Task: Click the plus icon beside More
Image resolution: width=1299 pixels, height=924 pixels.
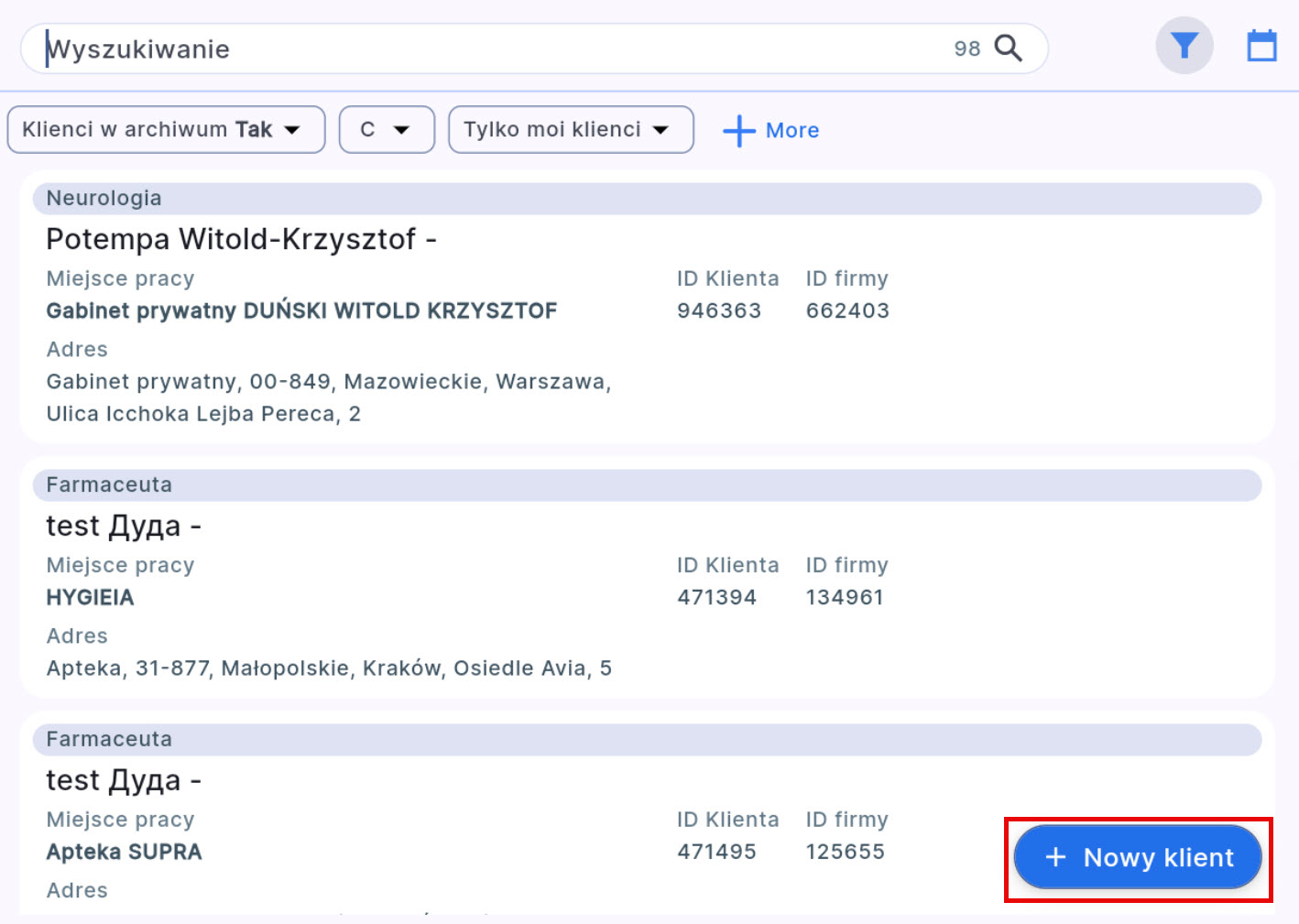Action: point(738,131)
